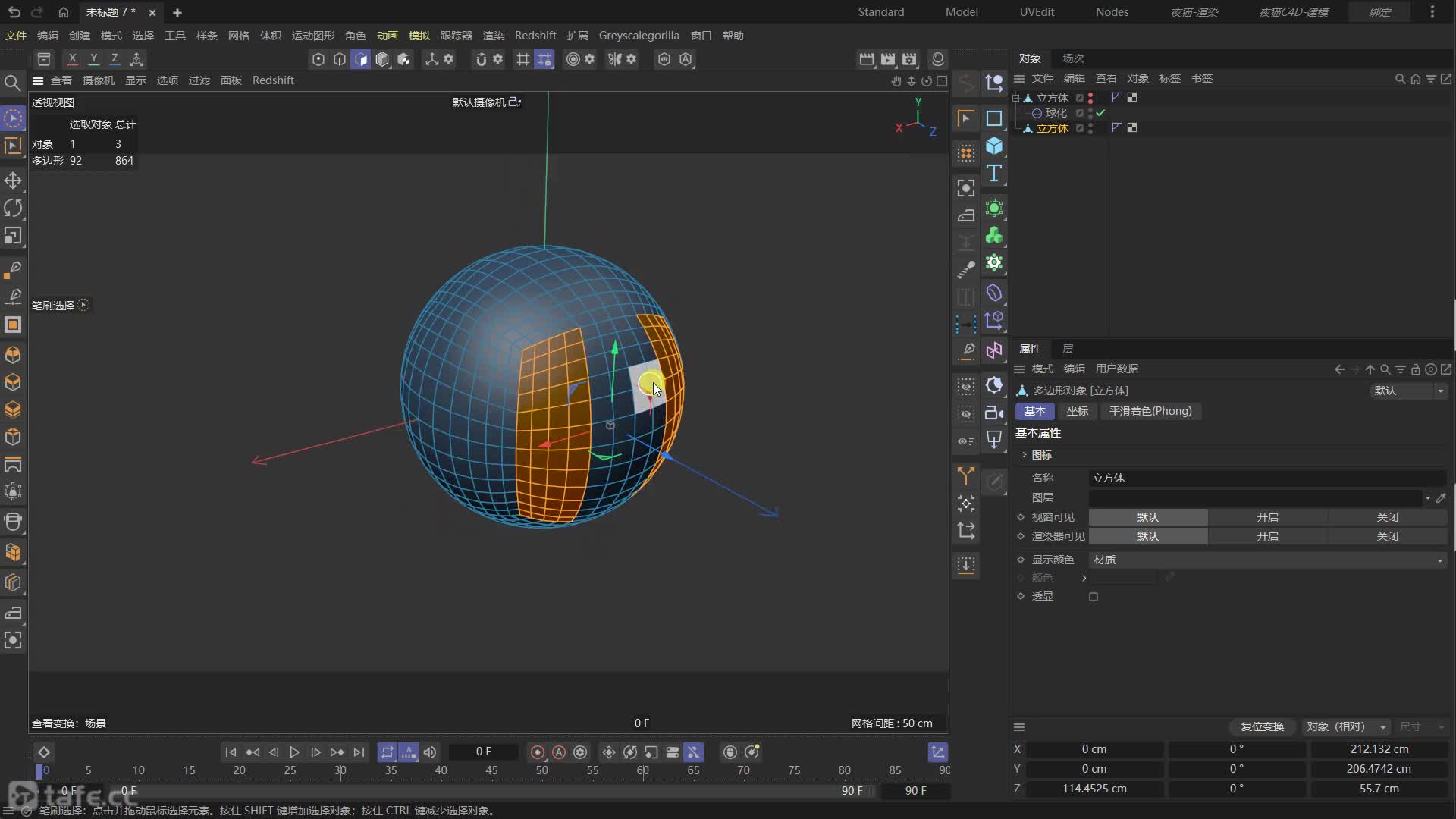Viewport: 1456px width, 819px height.
Task: Open the Render Settings clapperboard gear icon
Action: point(909,59)
